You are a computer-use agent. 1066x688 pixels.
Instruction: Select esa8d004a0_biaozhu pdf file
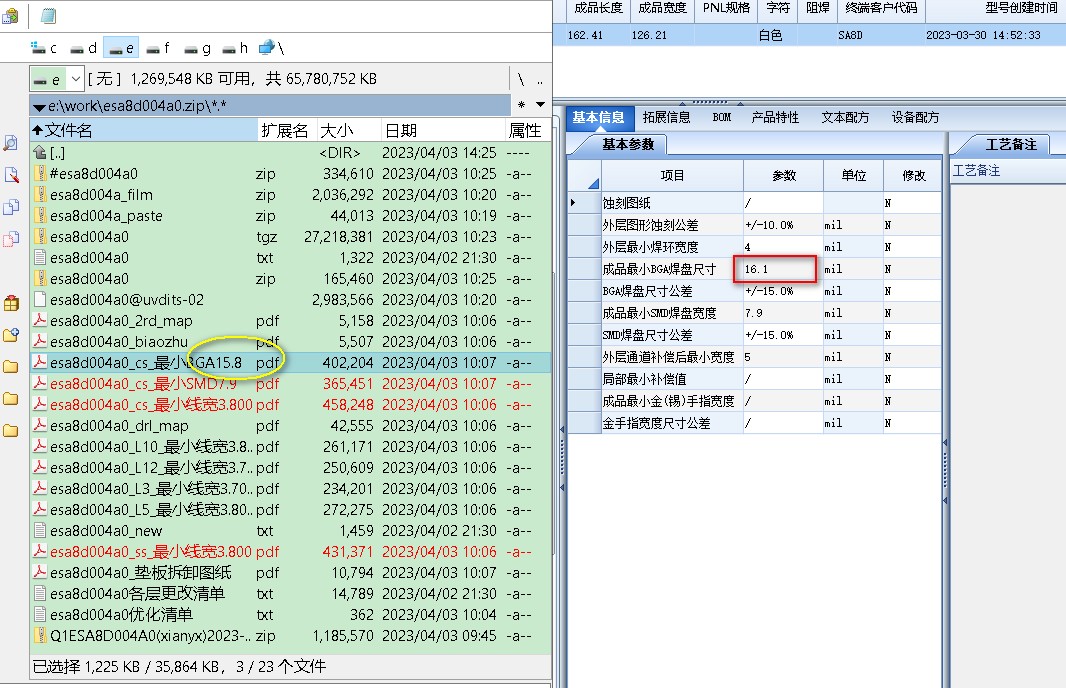pyautogui.click(x=291, y=341)
